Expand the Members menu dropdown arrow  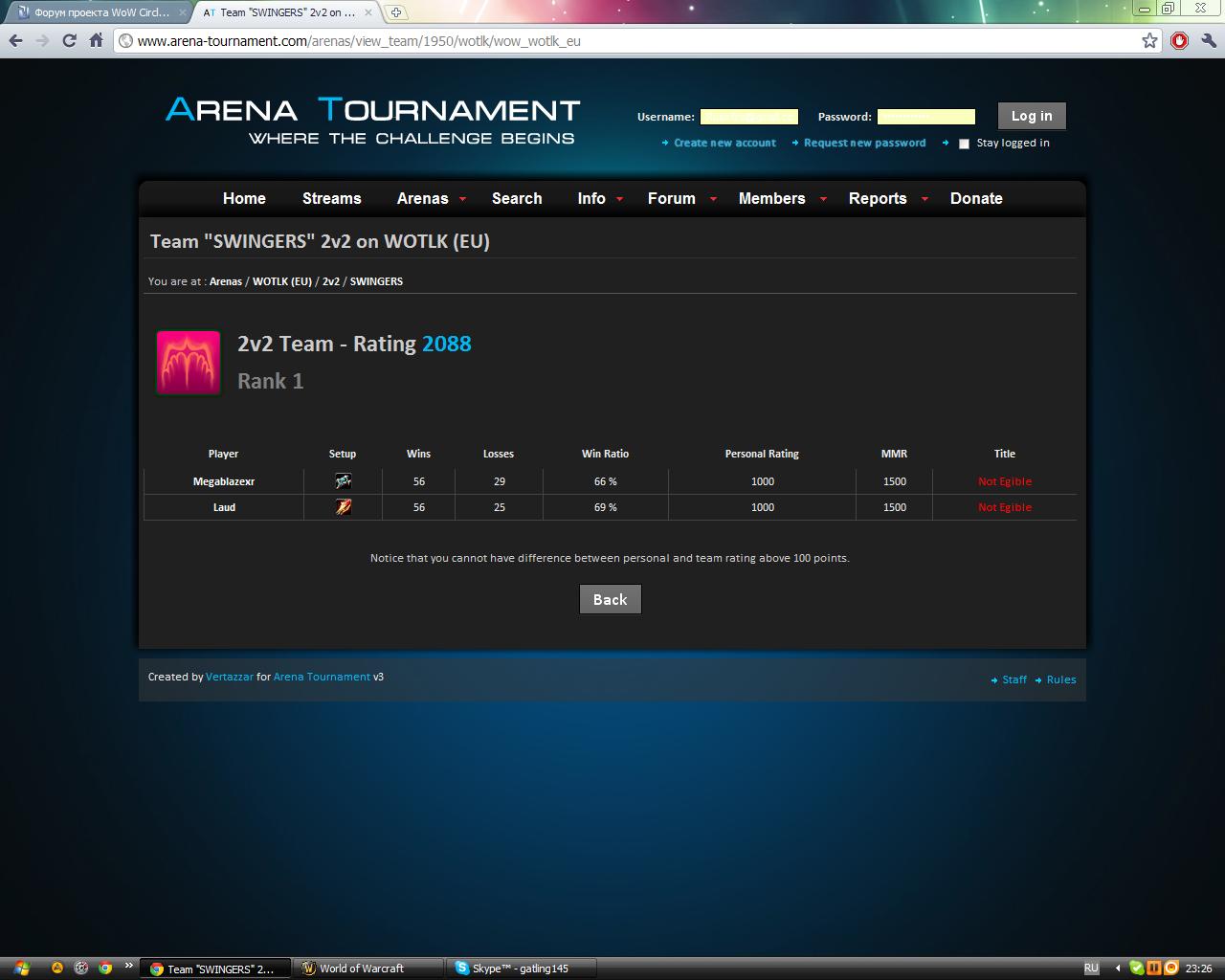[x=823, y=199]
